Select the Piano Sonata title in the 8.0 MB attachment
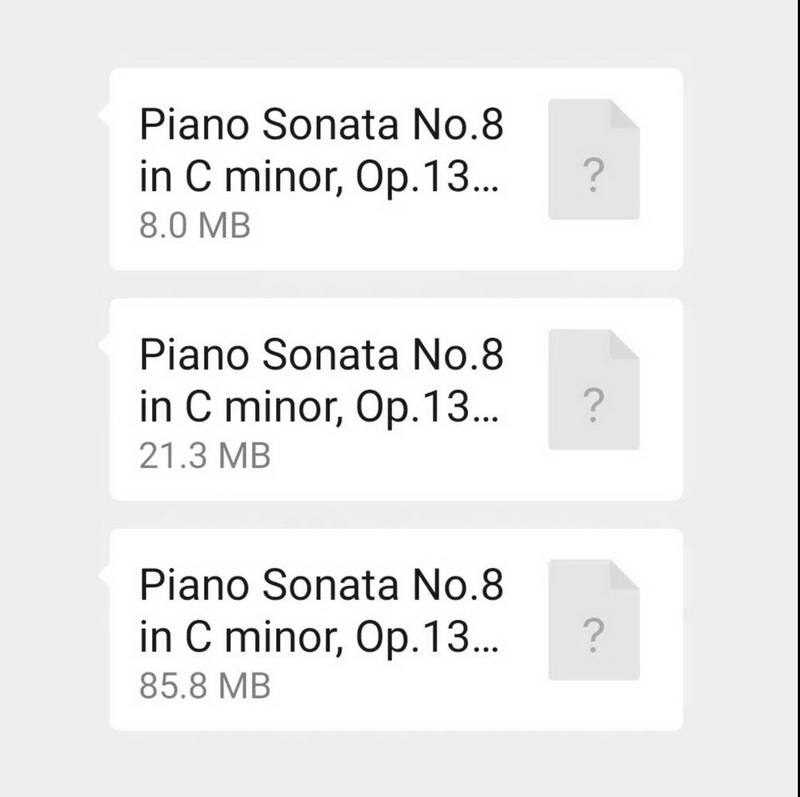This screenshot has height=797, width=800. 321,150
